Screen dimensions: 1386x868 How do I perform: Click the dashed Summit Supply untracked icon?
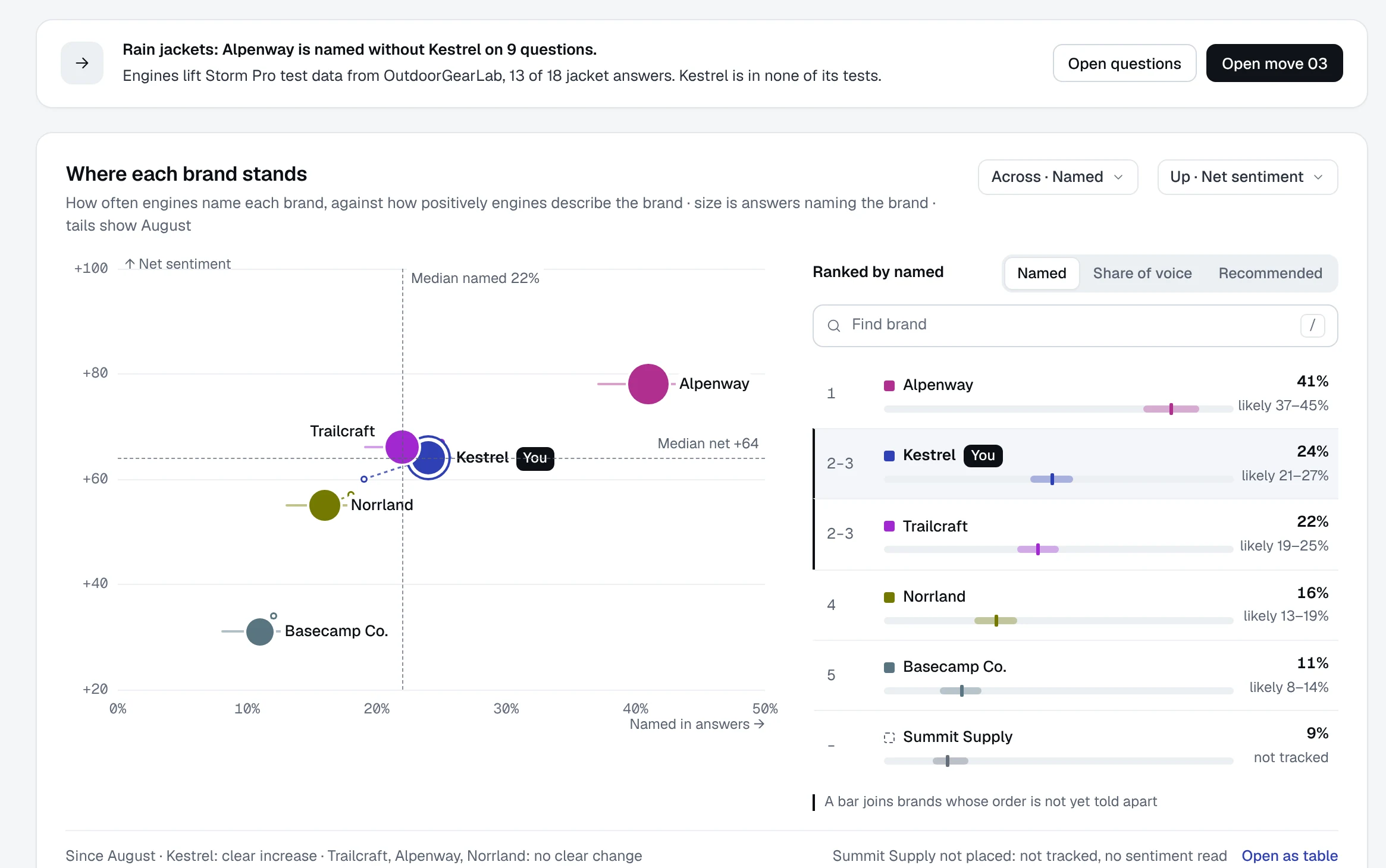[889, 737]
